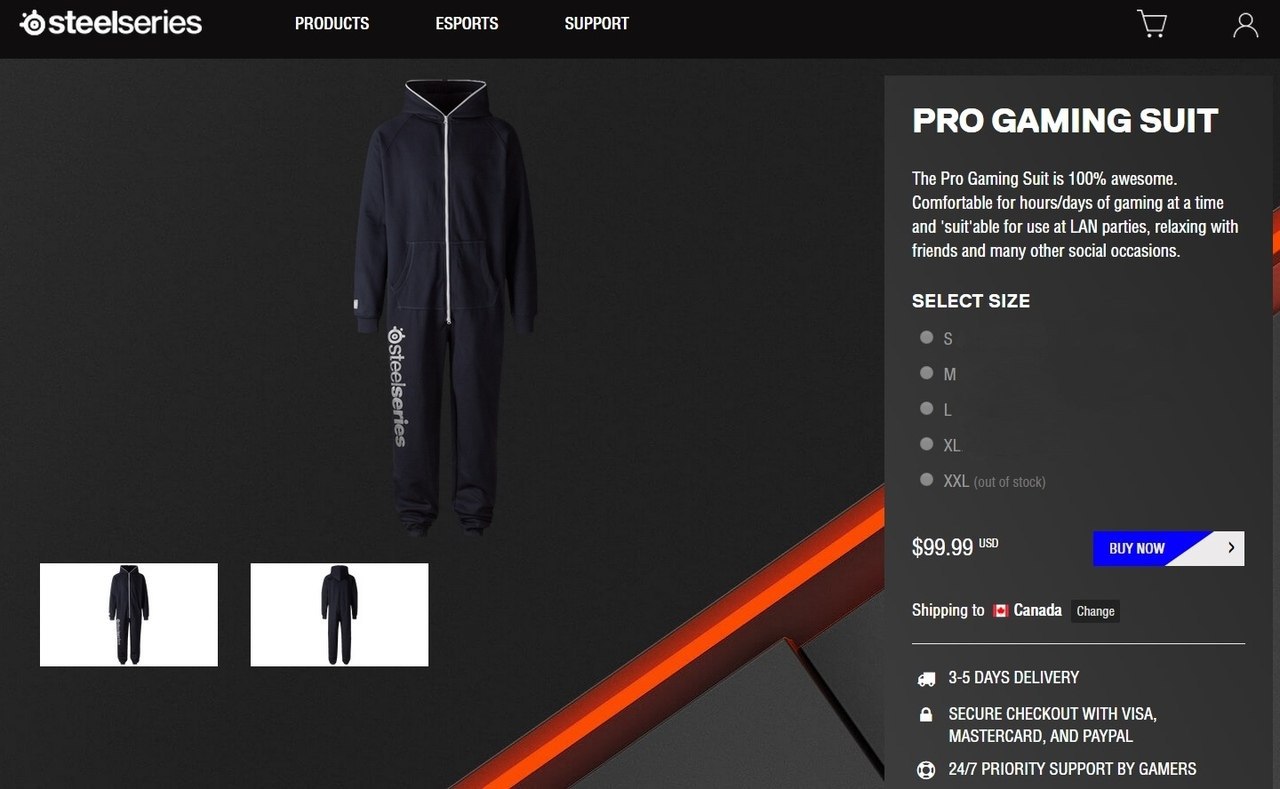Click the SteelSeries logo in header
This screenshot has height=789, width=1280.
pyautogui.click(x=111, y=23)
